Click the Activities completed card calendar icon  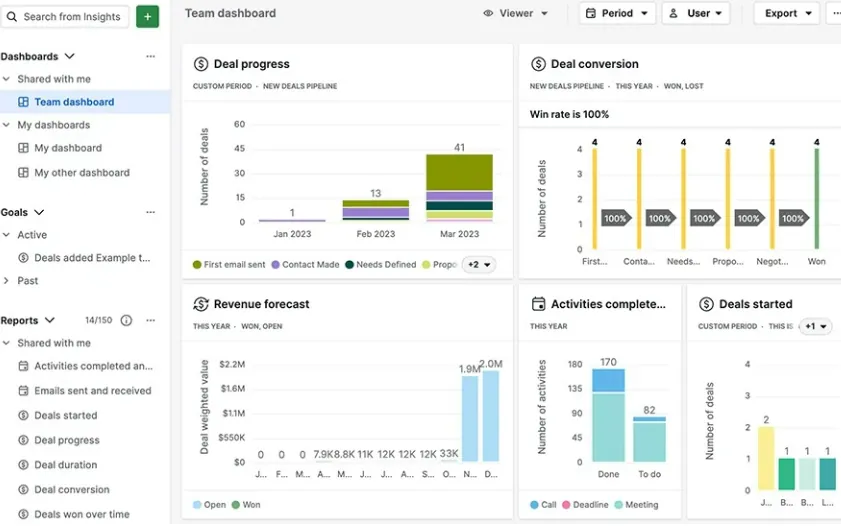coord(538,304)
